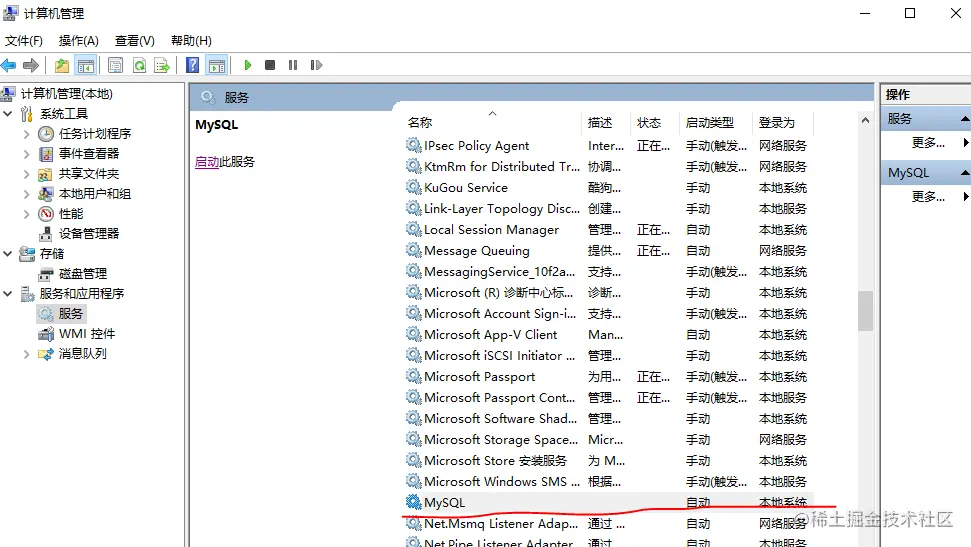Collapse the 服务和应用程序 tree node
Screen dimensions: 971x547
[8, 294]
